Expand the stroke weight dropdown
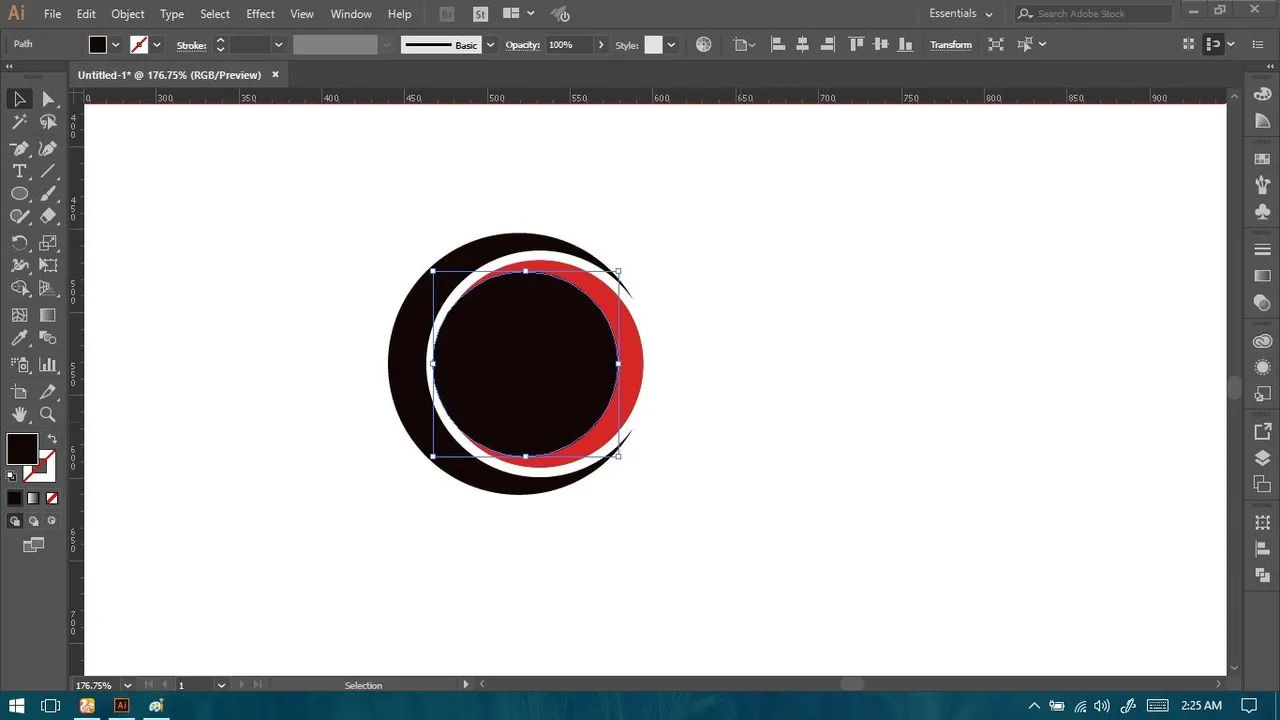Viewport: 1280px width, 720px height. pos(278,45)
